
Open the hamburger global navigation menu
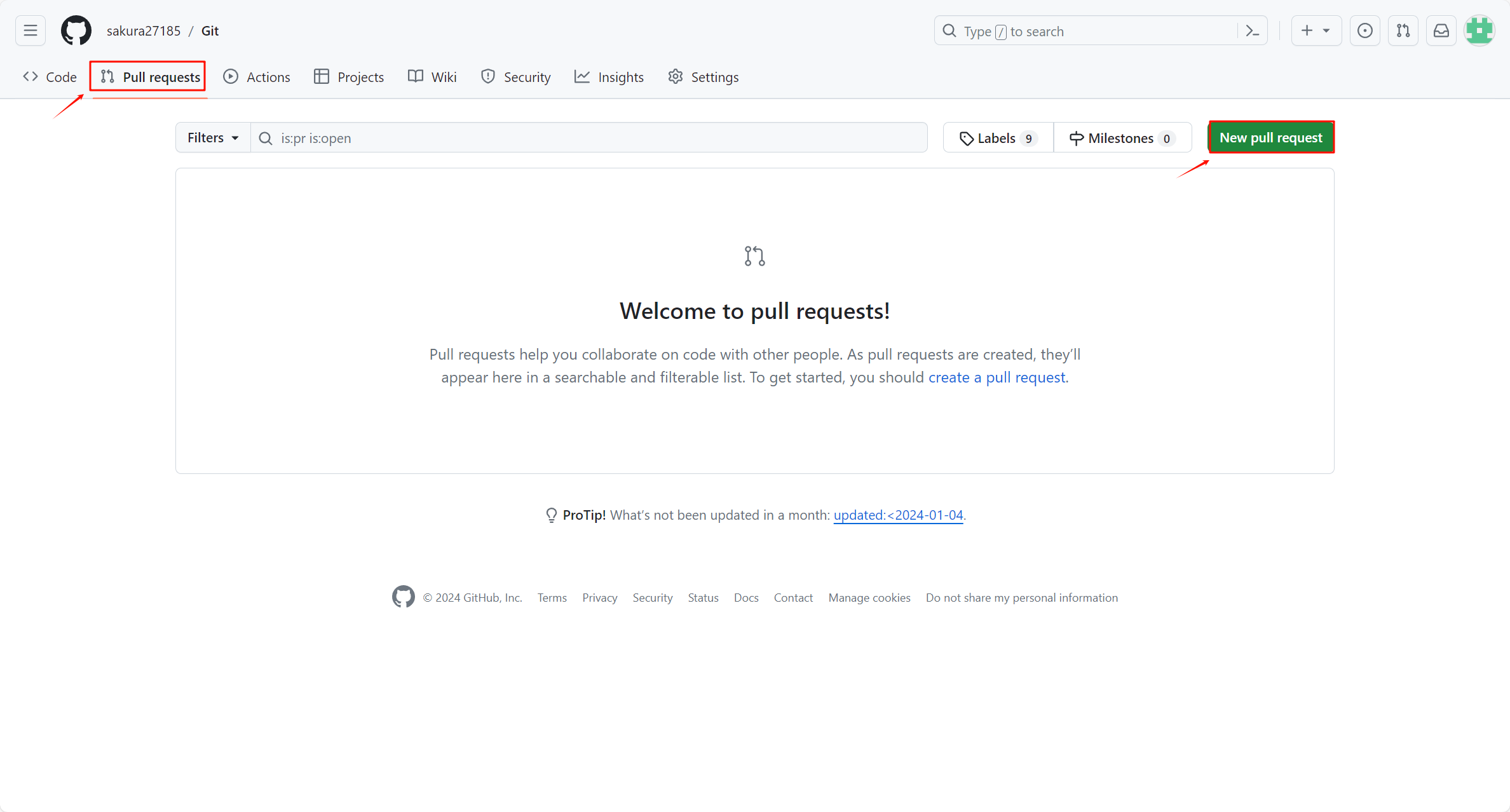click(x=31, y=30)
